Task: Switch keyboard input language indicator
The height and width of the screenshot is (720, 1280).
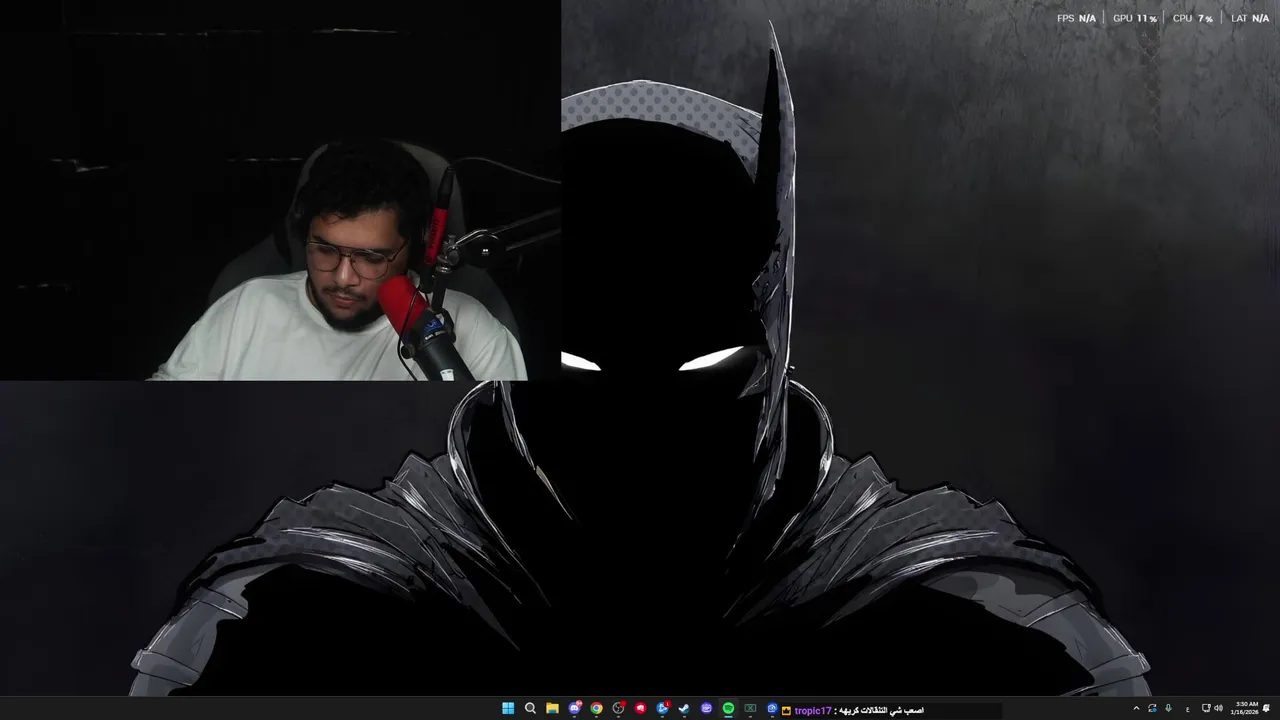Action: point(1187,709)
